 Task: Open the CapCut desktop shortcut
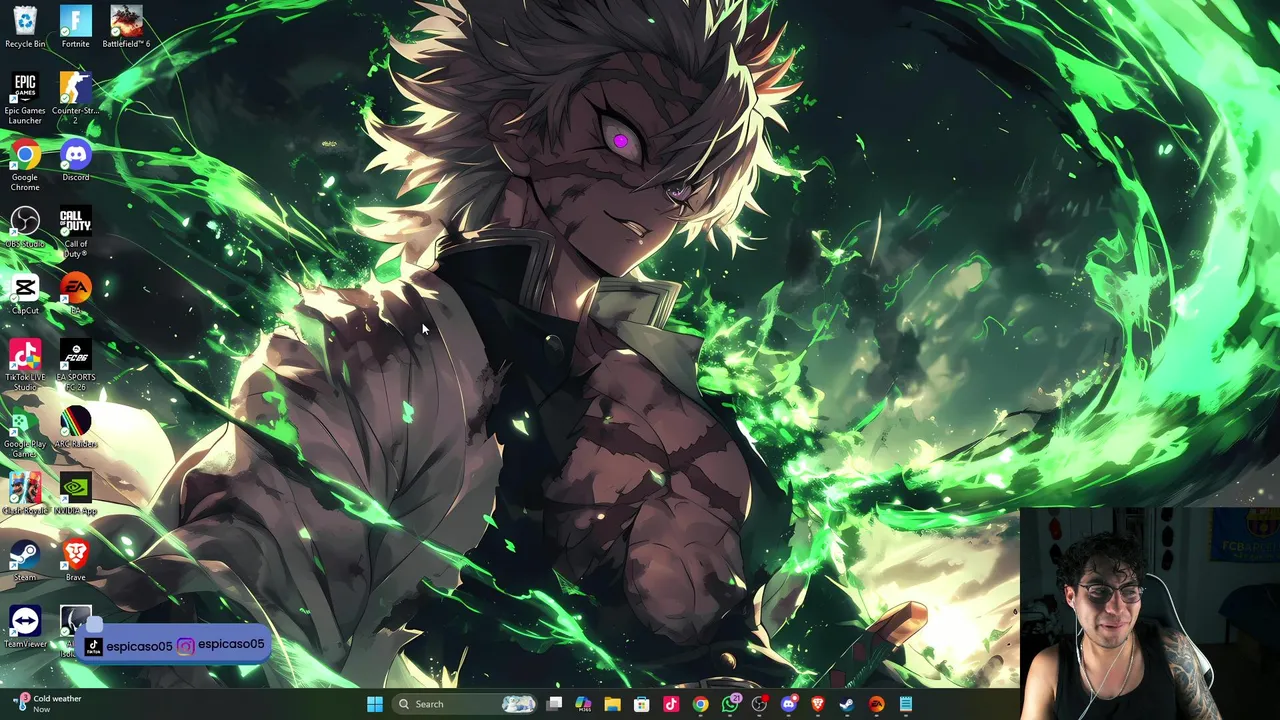[25, 295]
